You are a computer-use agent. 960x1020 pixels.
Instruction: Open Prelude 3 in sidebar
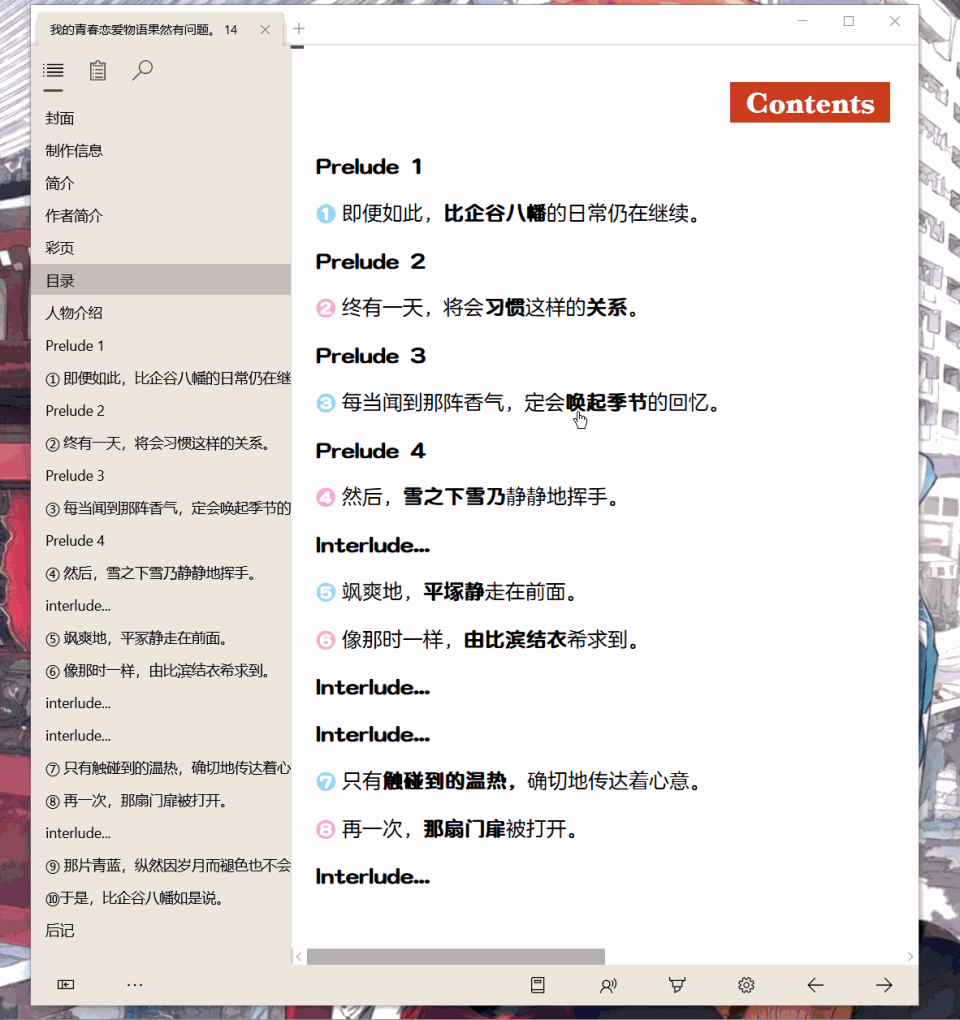[161, 476]
